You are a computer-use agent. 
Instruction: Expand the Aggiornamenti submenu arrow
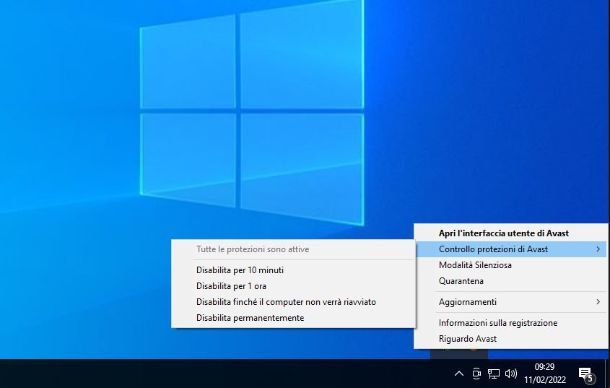tap(598, 302)
